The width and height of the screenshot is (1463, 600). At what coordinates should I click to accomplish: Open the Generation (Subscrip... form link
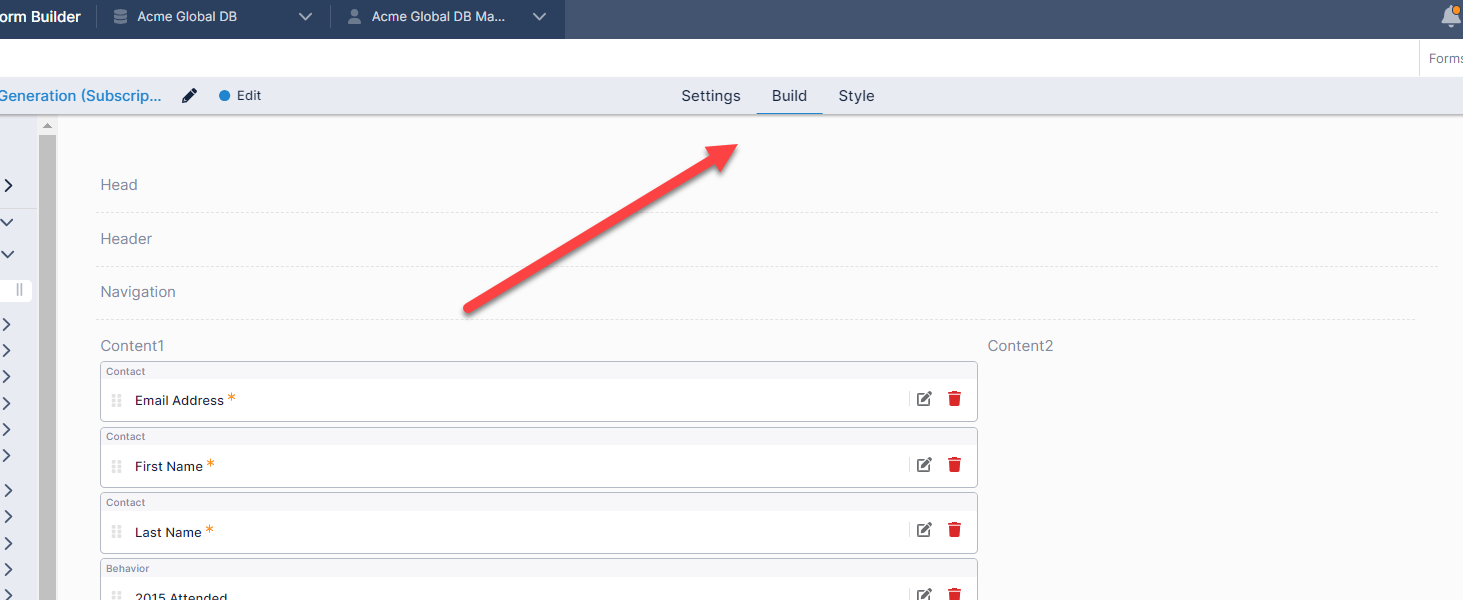80,96
